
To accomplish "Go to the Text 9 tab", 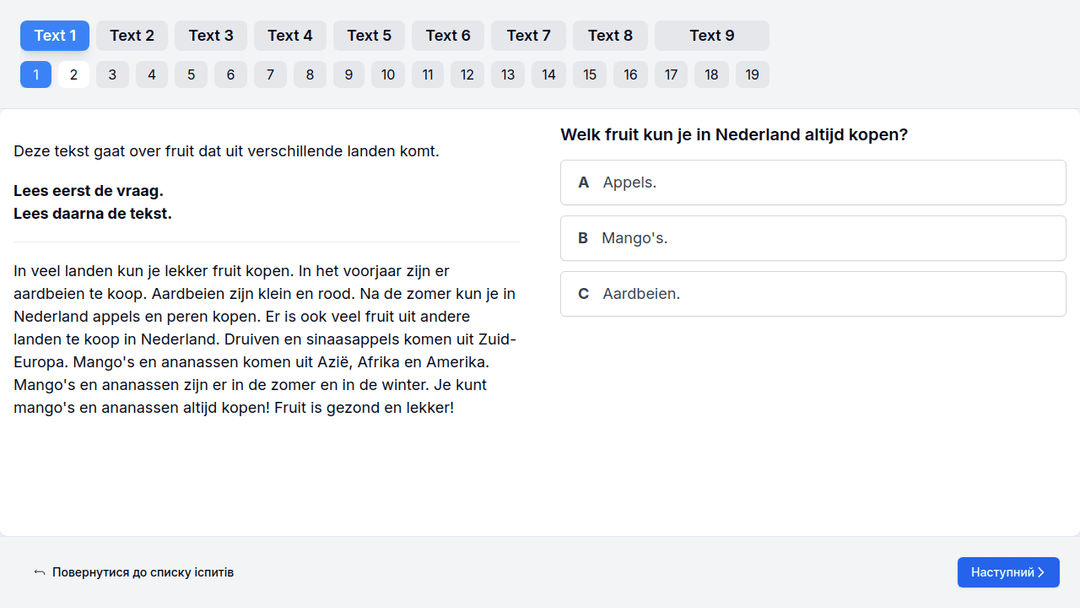I will (711, 35).
